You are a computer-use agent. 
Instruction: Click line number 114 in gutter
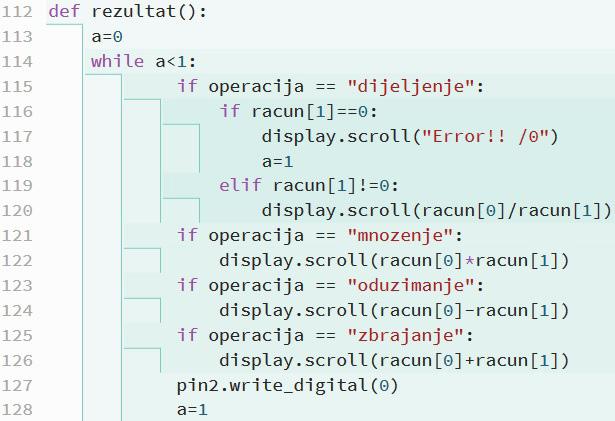pyautogui.click(x=17, y=62)
